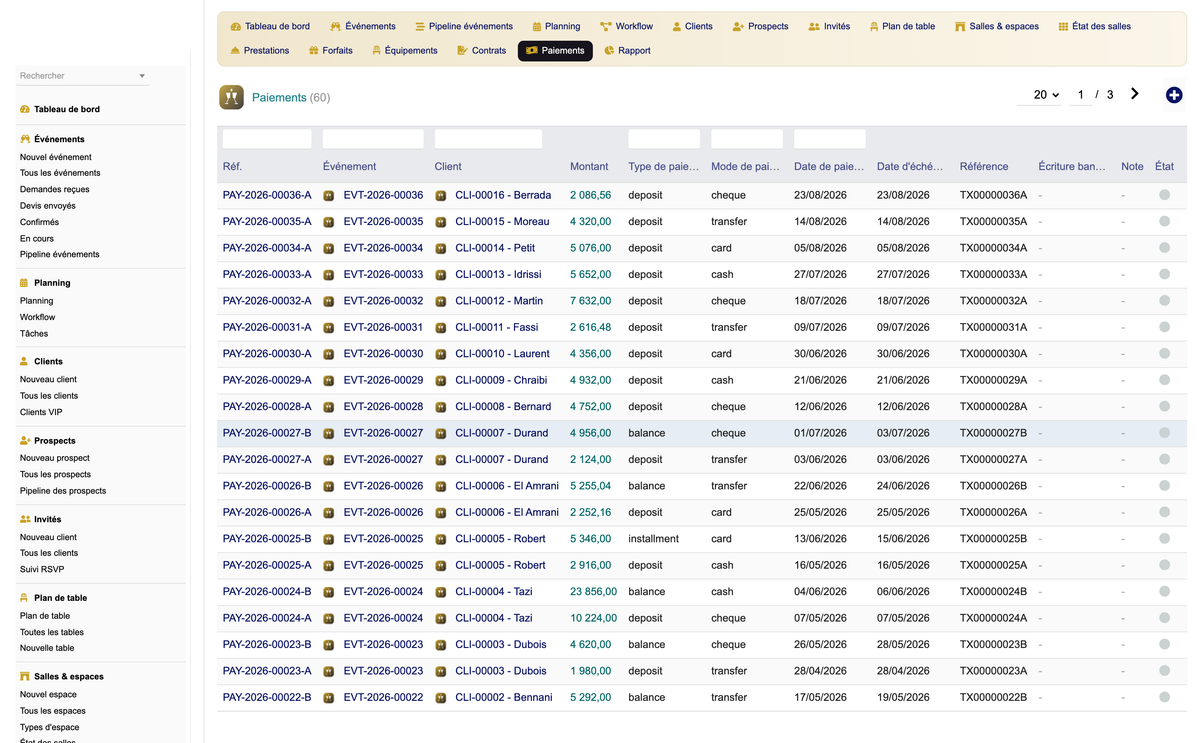The image size is (1200, 743).
Task: Click status dot for PAY-2026-00036-A
Action: [x=1164, y=195]
